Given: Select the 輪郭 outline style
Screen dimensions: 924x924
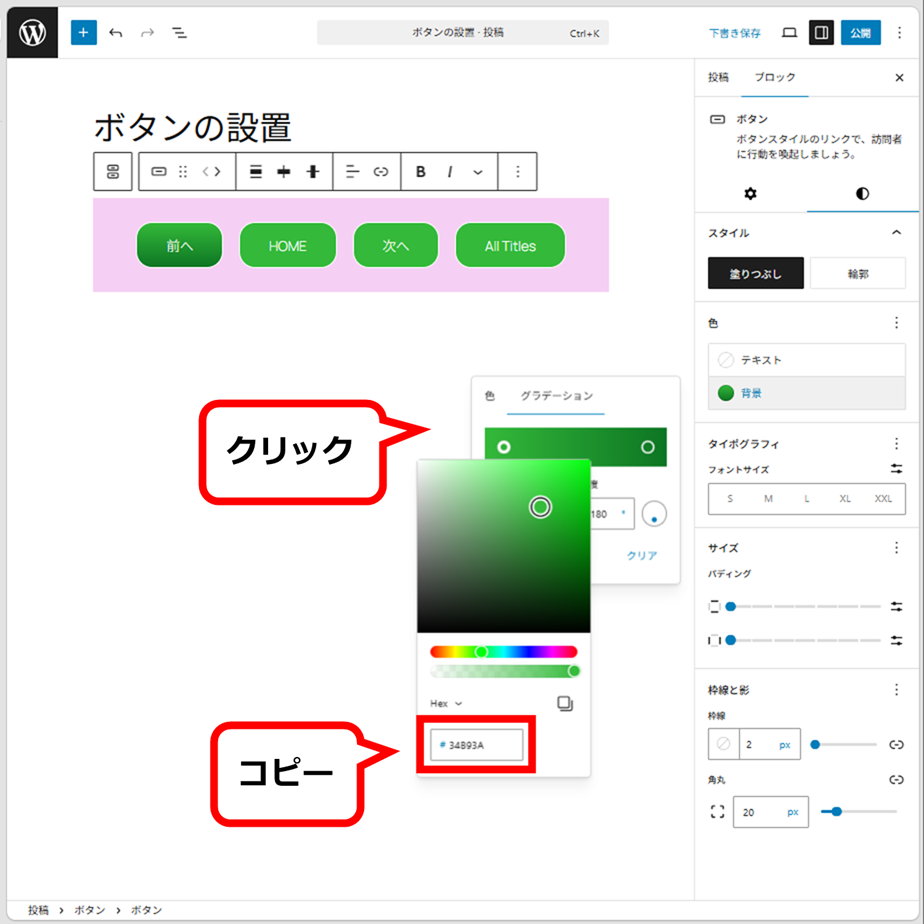Looking at the screenshot, I should tap(858, 273).
